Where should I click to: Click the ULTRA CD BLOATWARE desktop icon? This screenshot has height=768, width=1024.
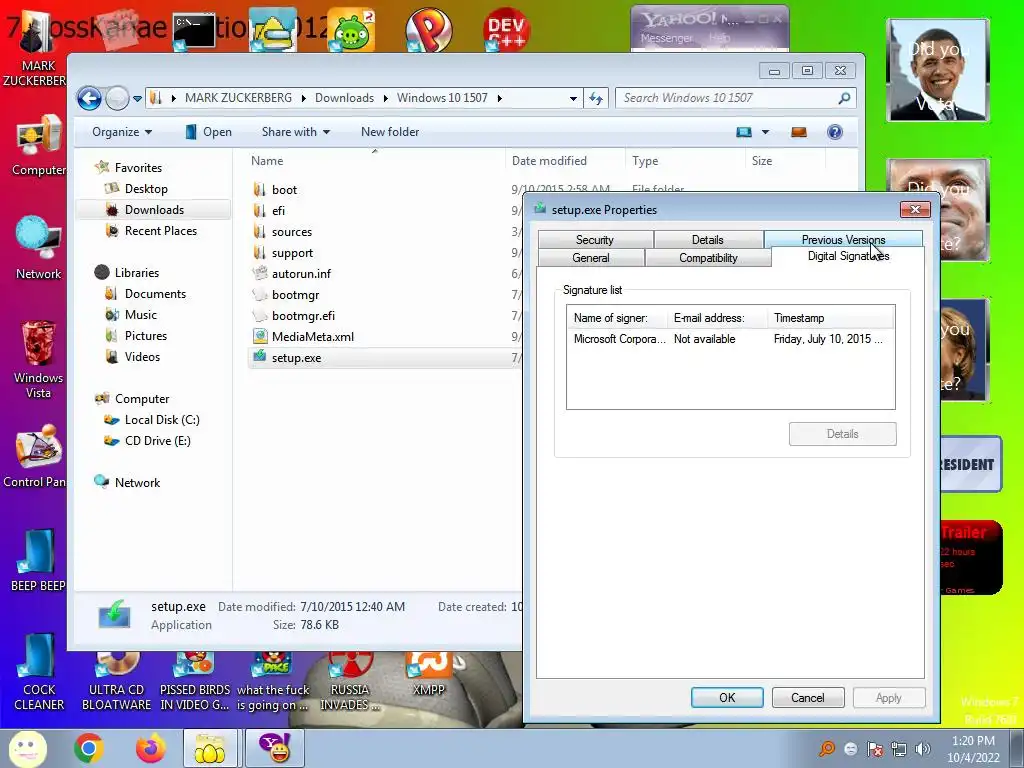(x=116, y=682)
